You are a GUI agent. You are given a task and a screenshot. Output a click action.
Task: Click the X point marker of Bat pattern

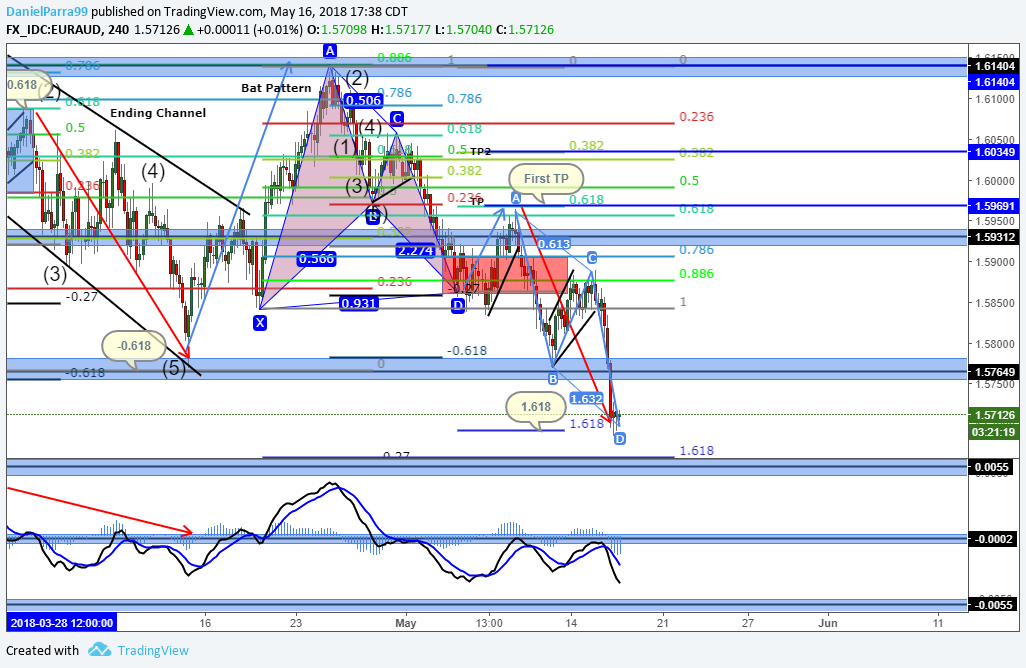point(260,322)
